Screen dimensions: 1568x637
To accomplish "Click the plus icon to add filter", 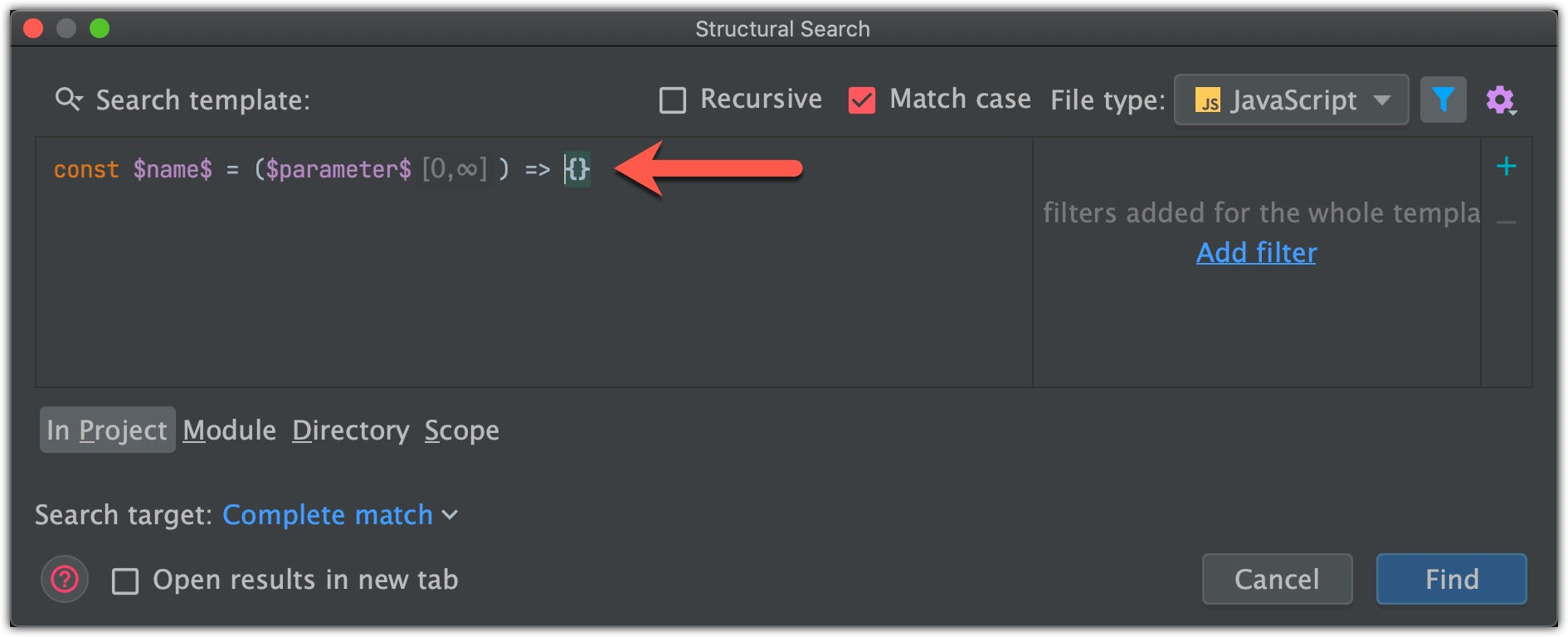I will tap(1507, 167).
